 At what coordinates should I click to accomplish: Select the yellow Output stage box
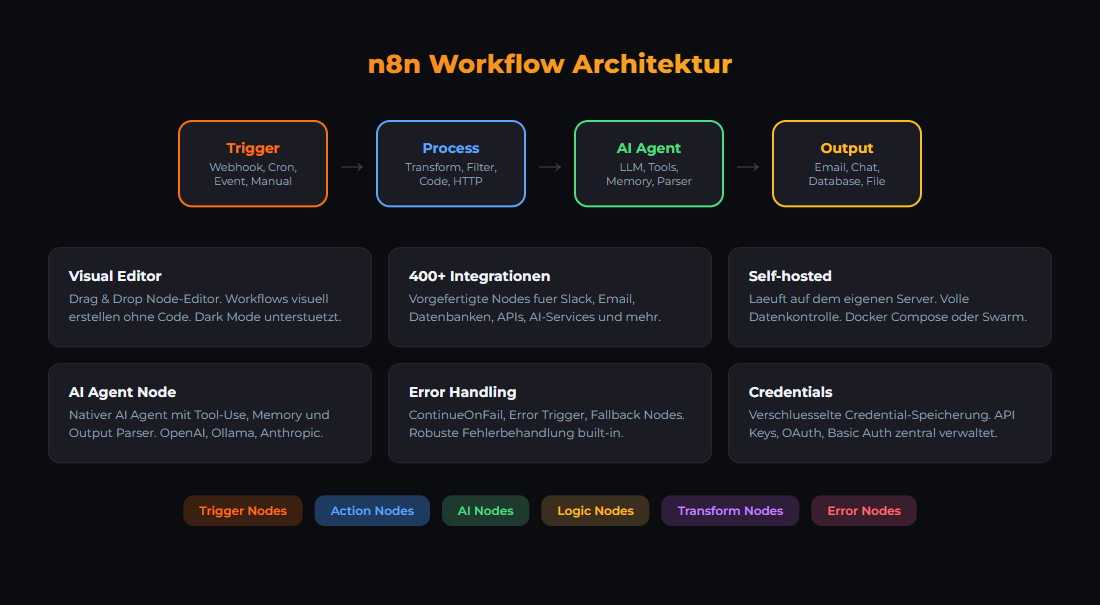click(847, 164)
